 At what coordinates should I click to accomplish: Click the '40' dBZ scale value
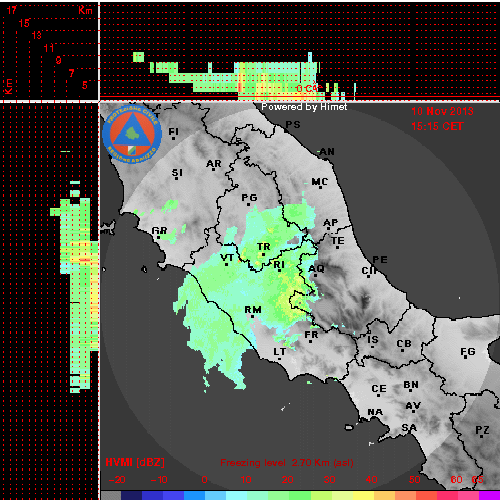coord(371,480)
